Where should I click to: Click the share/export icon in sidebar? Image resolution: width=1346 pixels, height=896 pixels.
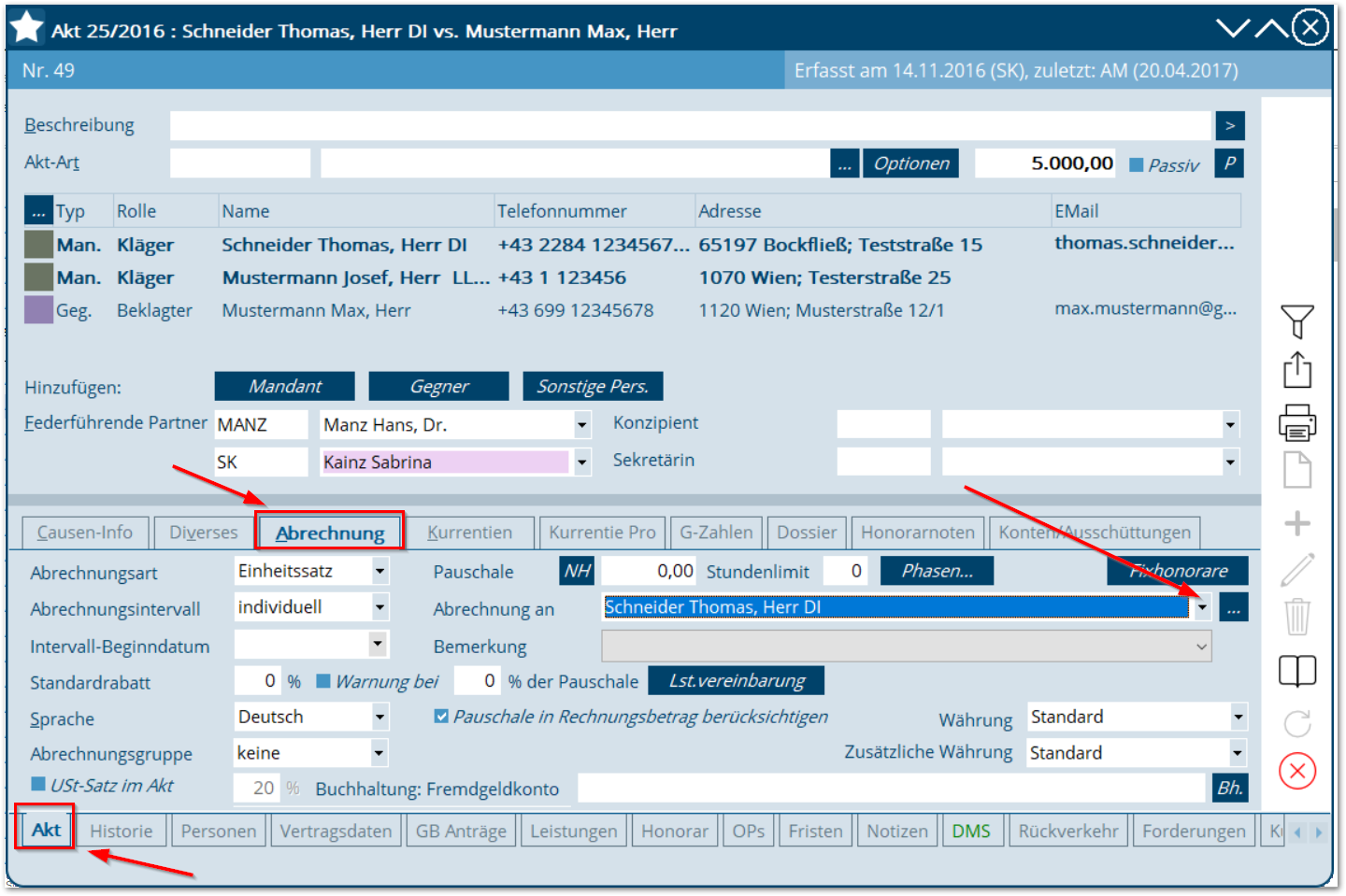point(1297,370)
